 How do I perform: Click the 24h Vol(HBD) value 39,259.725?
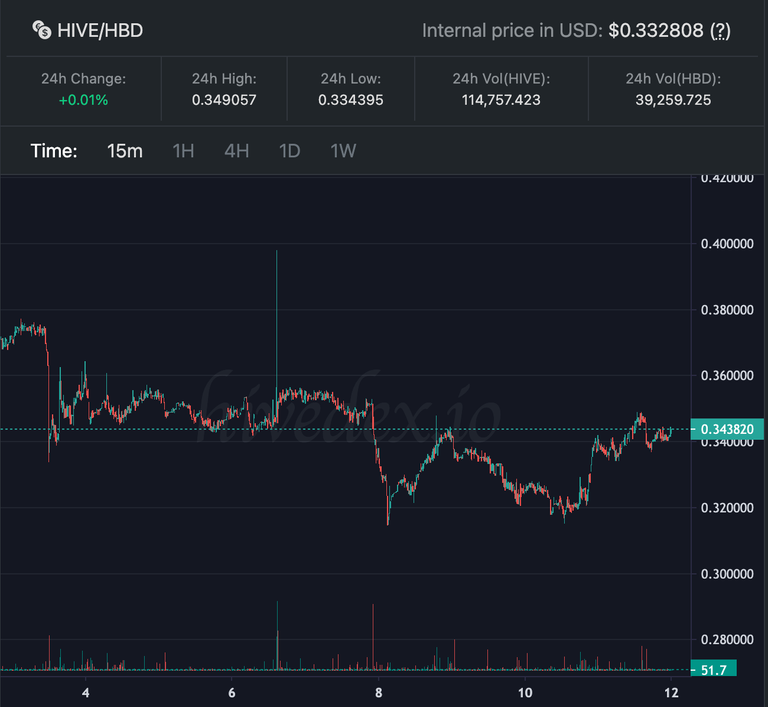click(673, 100)
